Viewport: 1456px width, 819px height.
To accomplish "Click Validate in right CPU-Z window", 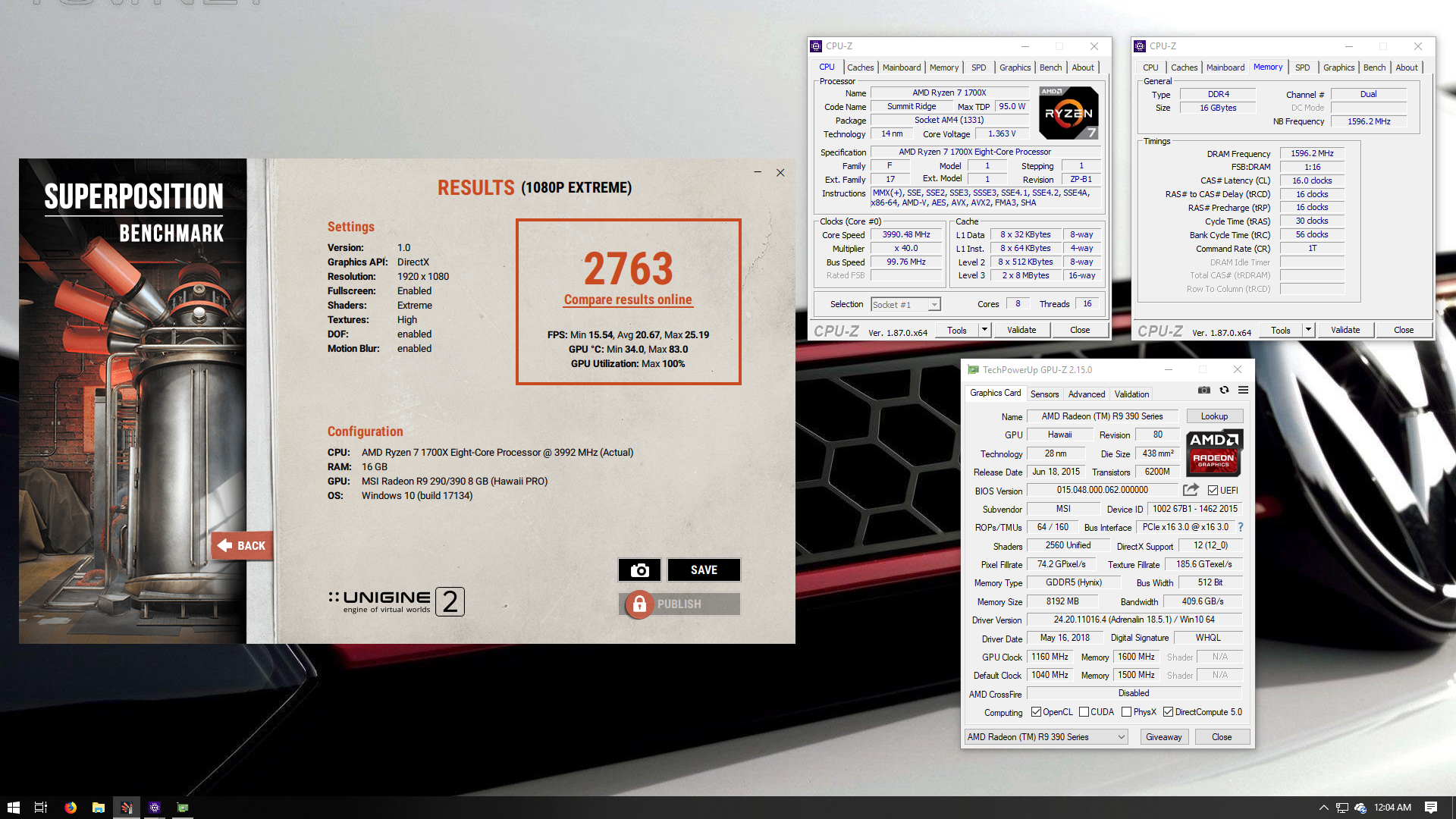I will 1345,330.
